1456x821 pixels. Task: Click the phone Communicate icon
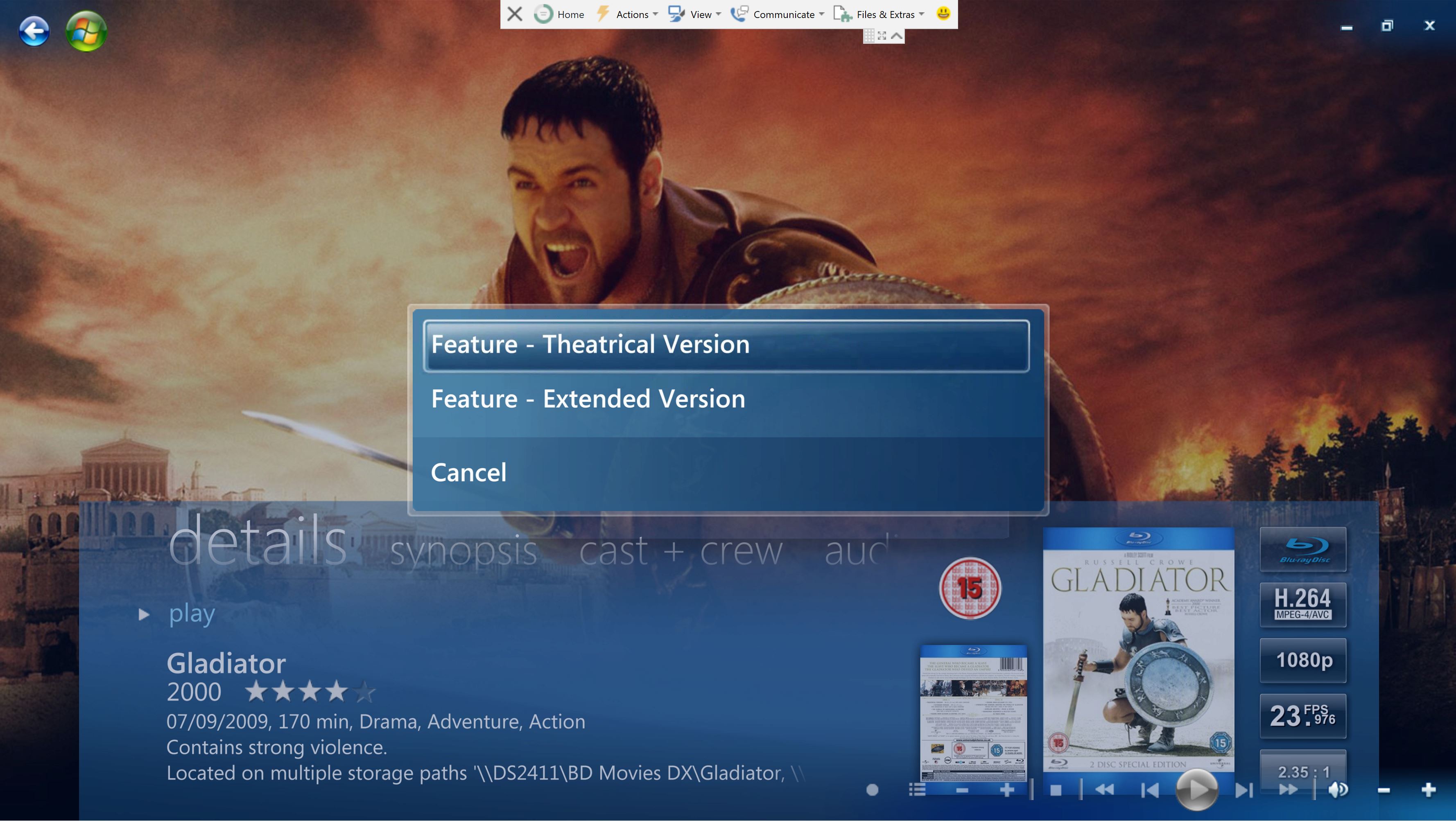point(739,14)
